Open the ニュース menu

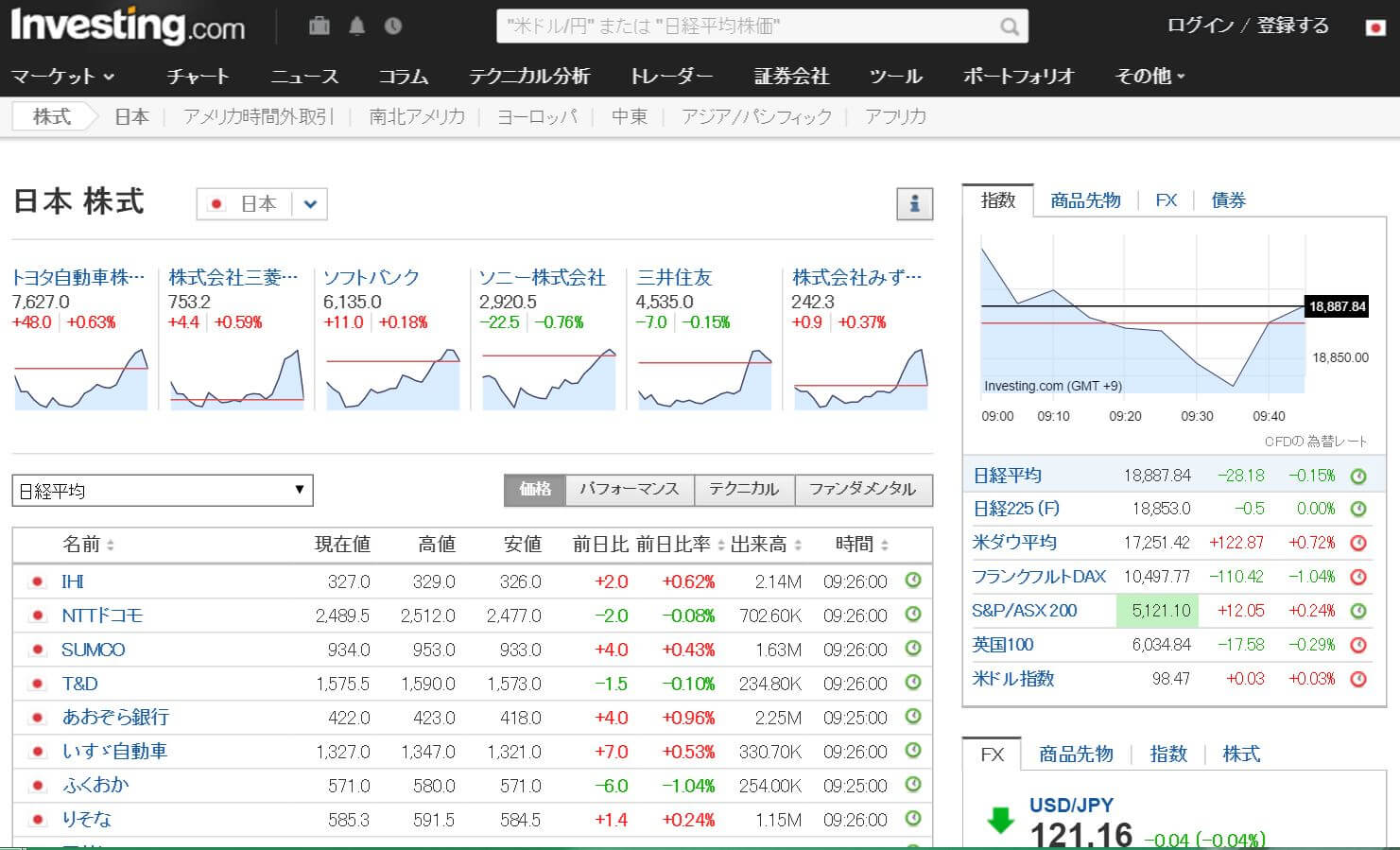tap(304, 77)
